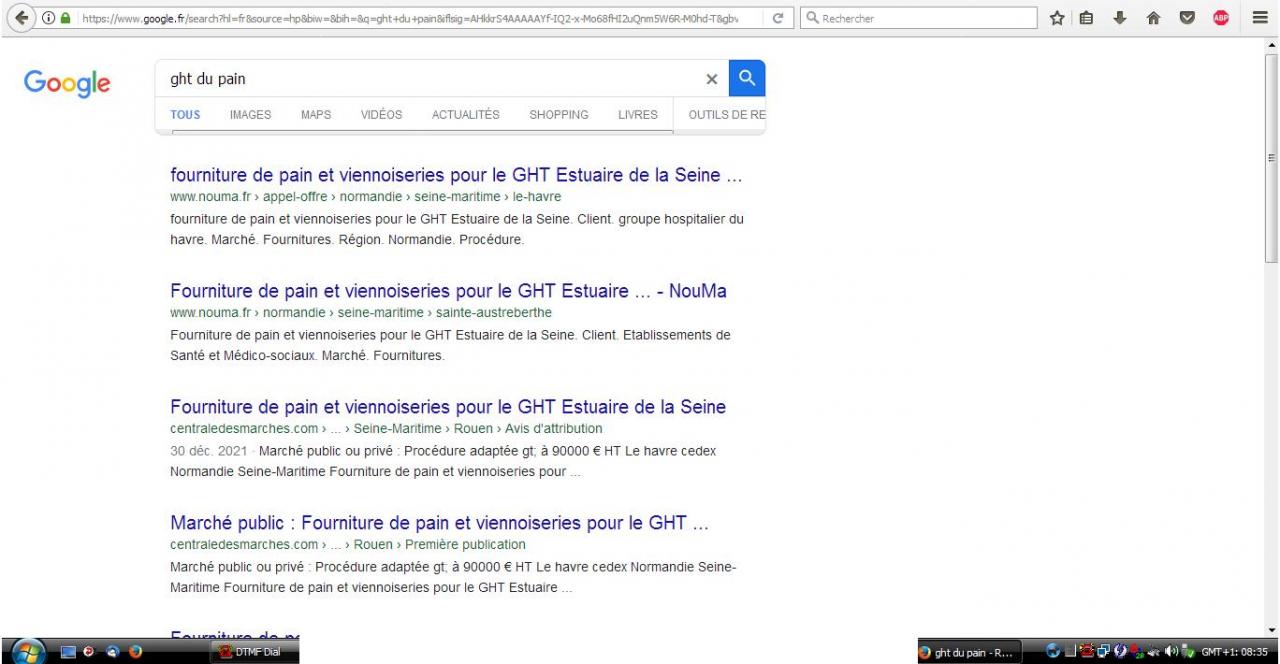The width and height of the screenshot is (1280, 664).
Task: Switch to 'ght du pain' Firefox taskbar button
Action: pos(969,653)
